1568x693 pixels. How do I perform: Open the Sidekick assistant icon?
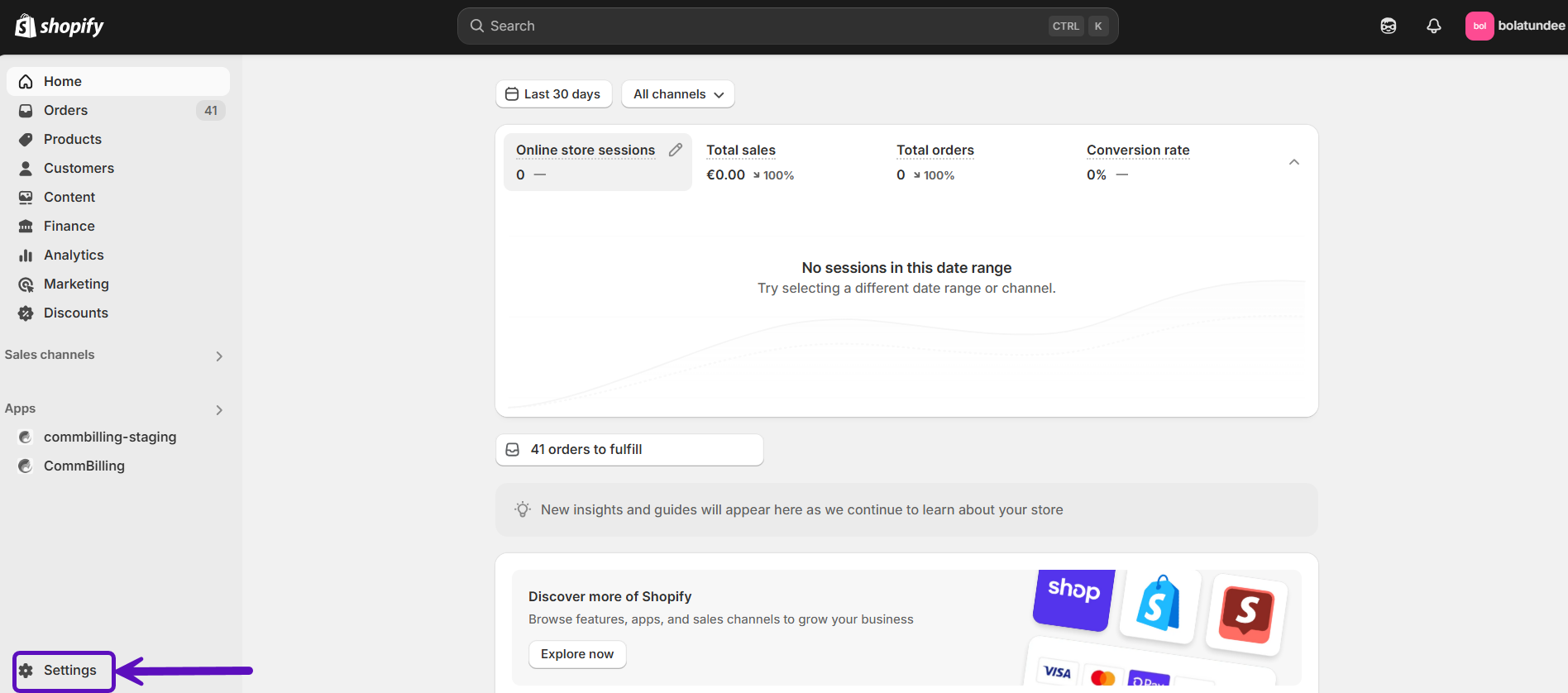(1388, 26)
